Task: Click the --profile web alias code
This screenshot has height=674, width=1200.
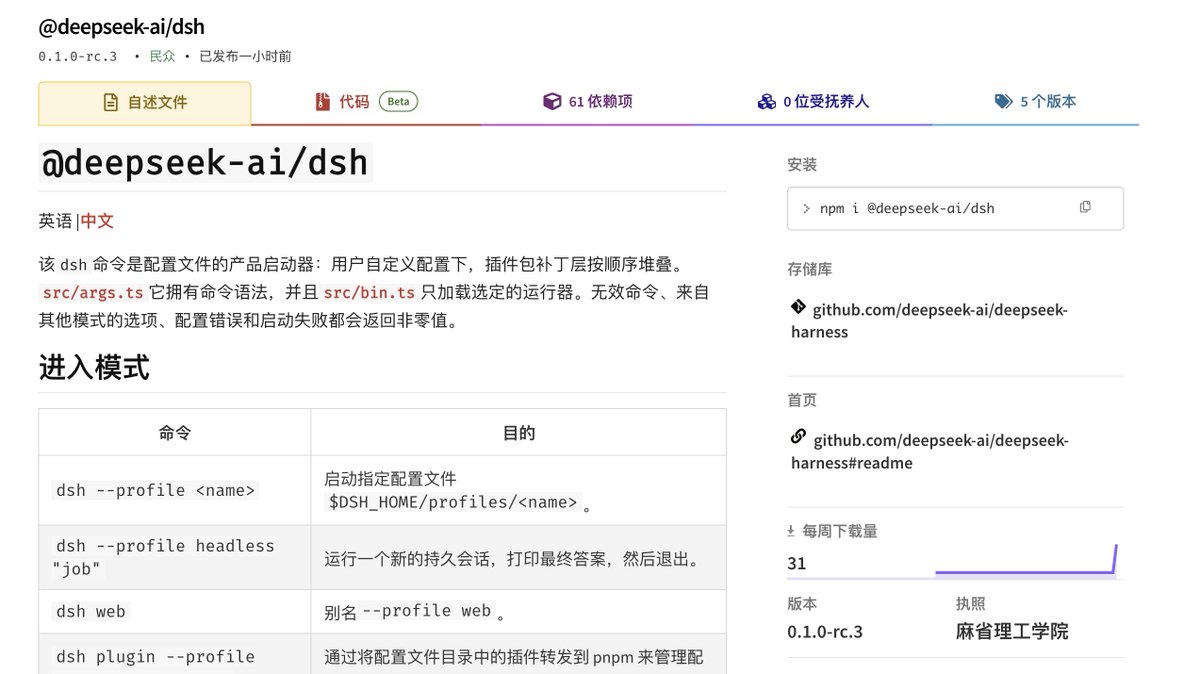Action: click(427, 611)
